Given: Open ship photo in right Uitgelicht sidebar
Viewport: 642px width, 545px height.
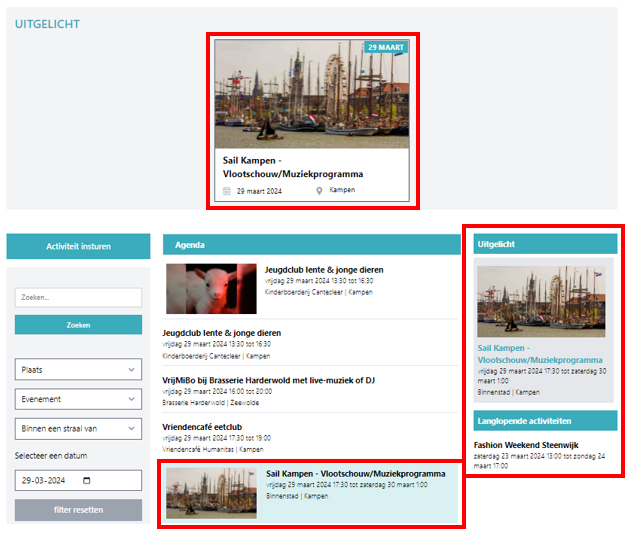Looking at the screenshot, I should [x=540, y=301].
